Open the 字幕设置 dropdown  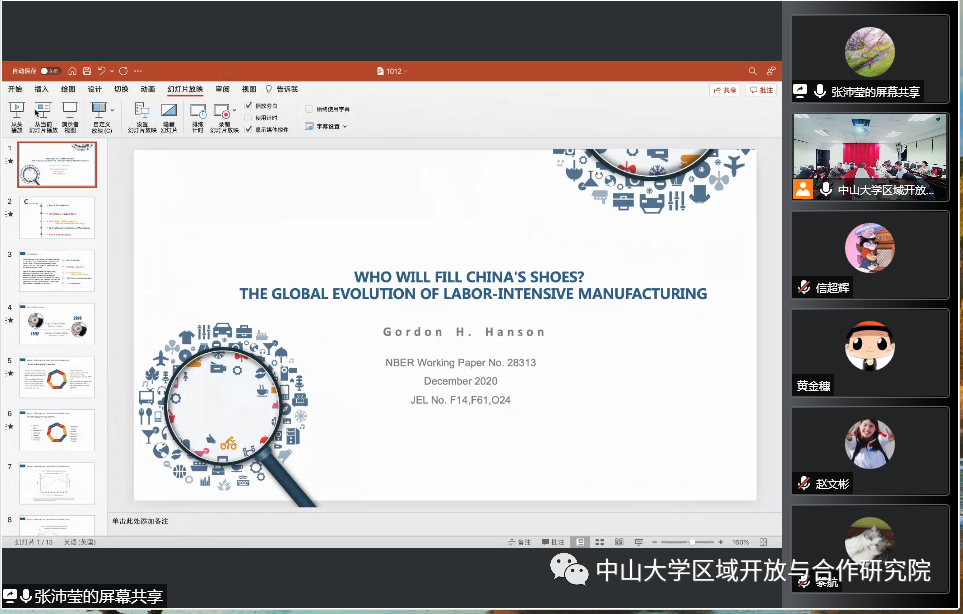coord(347,126)
